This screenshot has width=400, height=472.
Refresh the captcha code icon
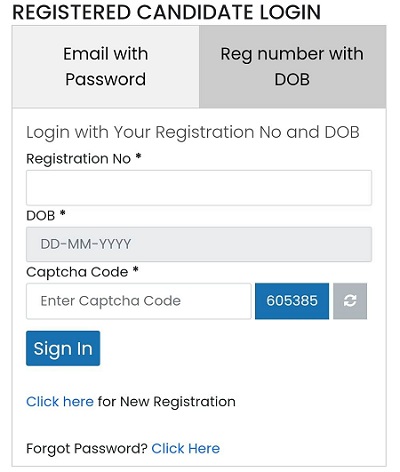point(350,301)
